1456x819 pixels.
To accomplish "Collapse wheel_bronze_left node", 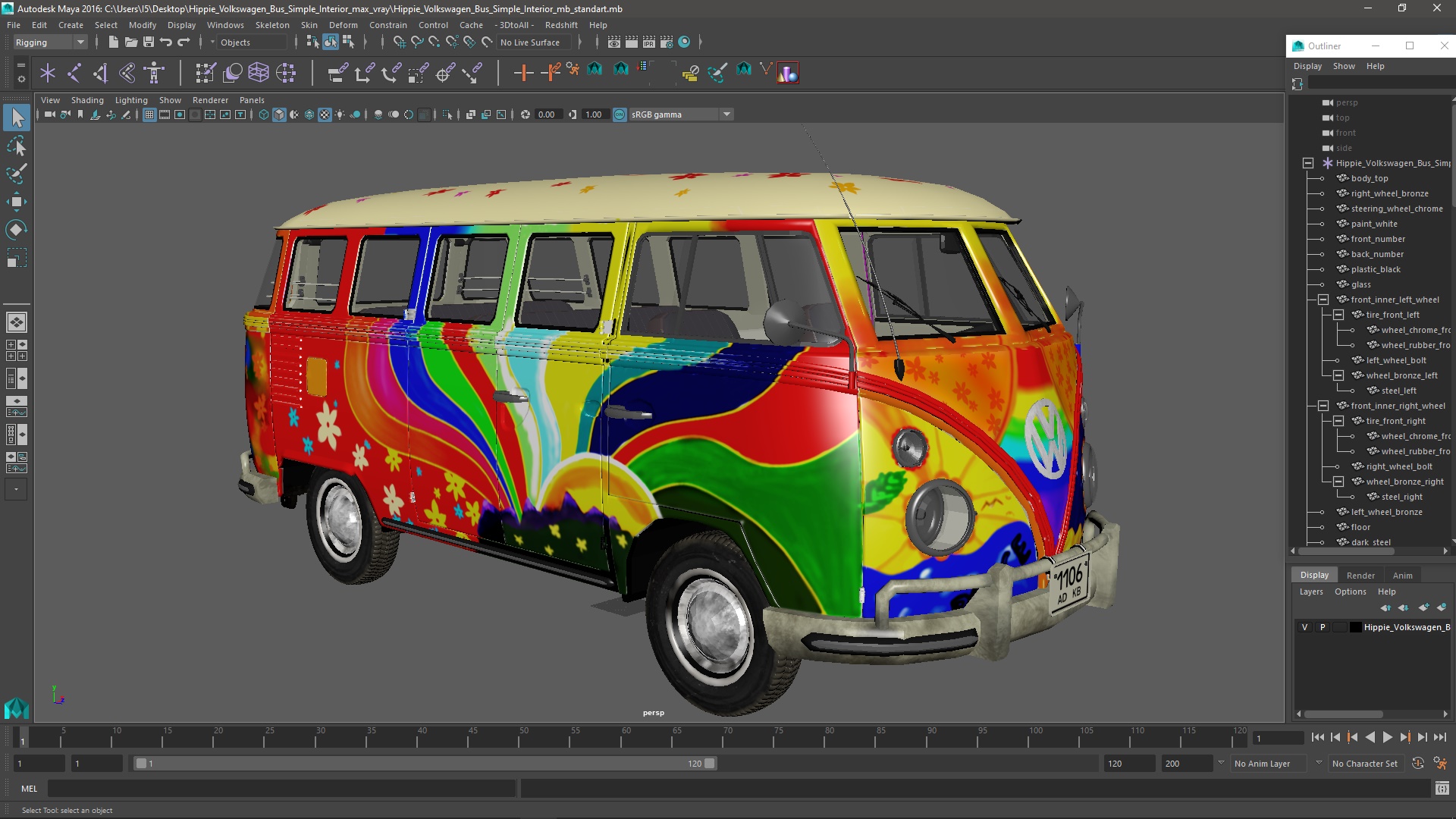I will 1338,375.
